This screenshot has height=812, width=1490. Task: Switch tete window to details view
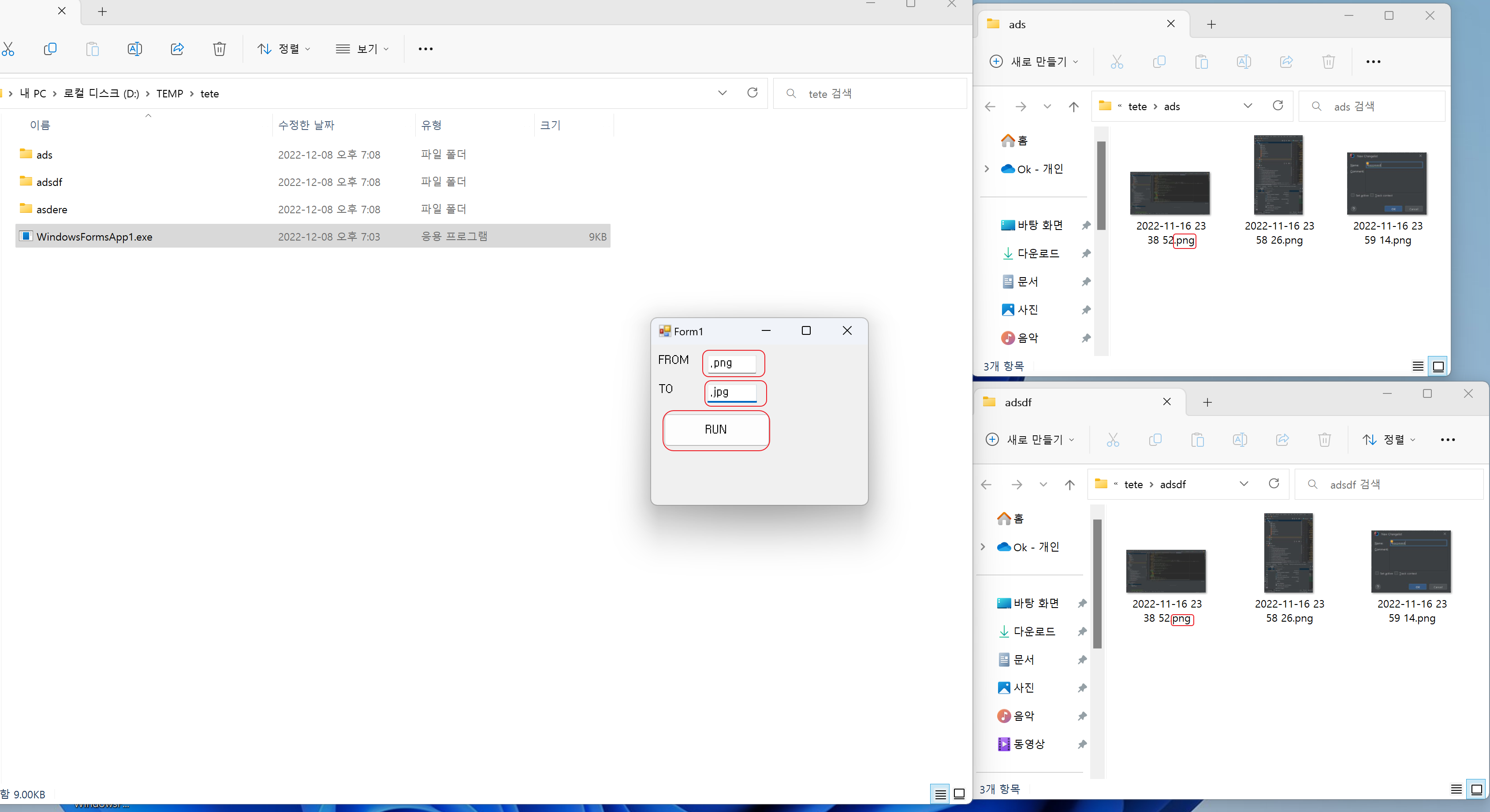click(x=940, y=794)
